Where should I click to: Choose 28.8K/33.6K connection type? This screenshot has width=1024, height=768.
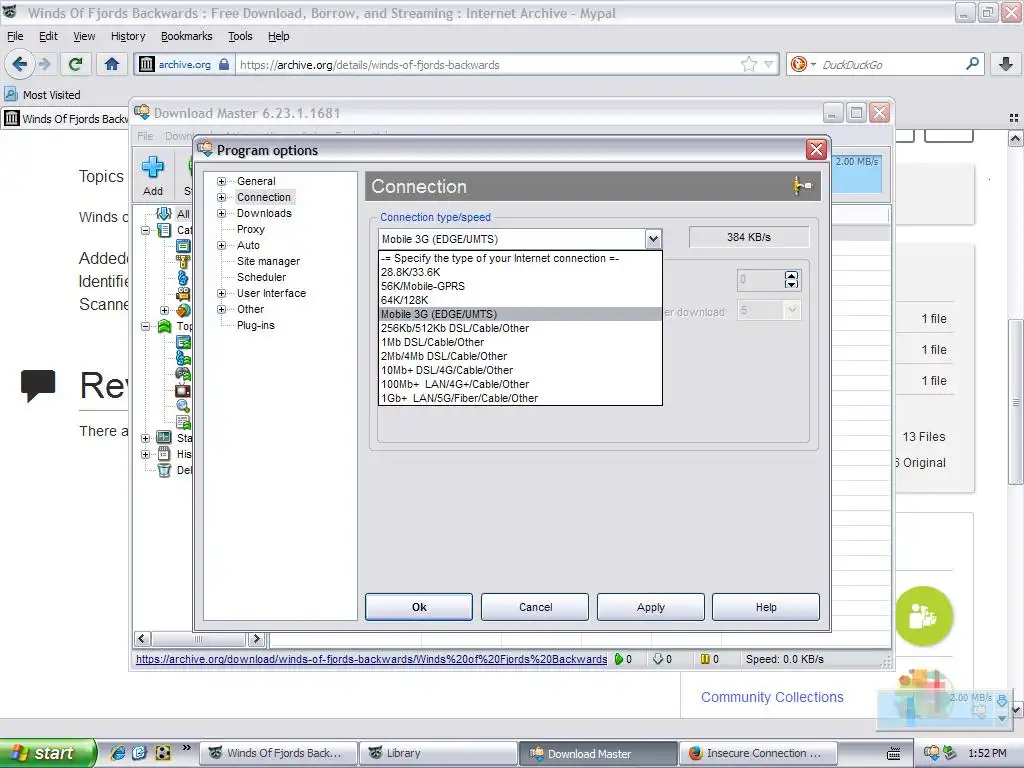tap(520, 272)
